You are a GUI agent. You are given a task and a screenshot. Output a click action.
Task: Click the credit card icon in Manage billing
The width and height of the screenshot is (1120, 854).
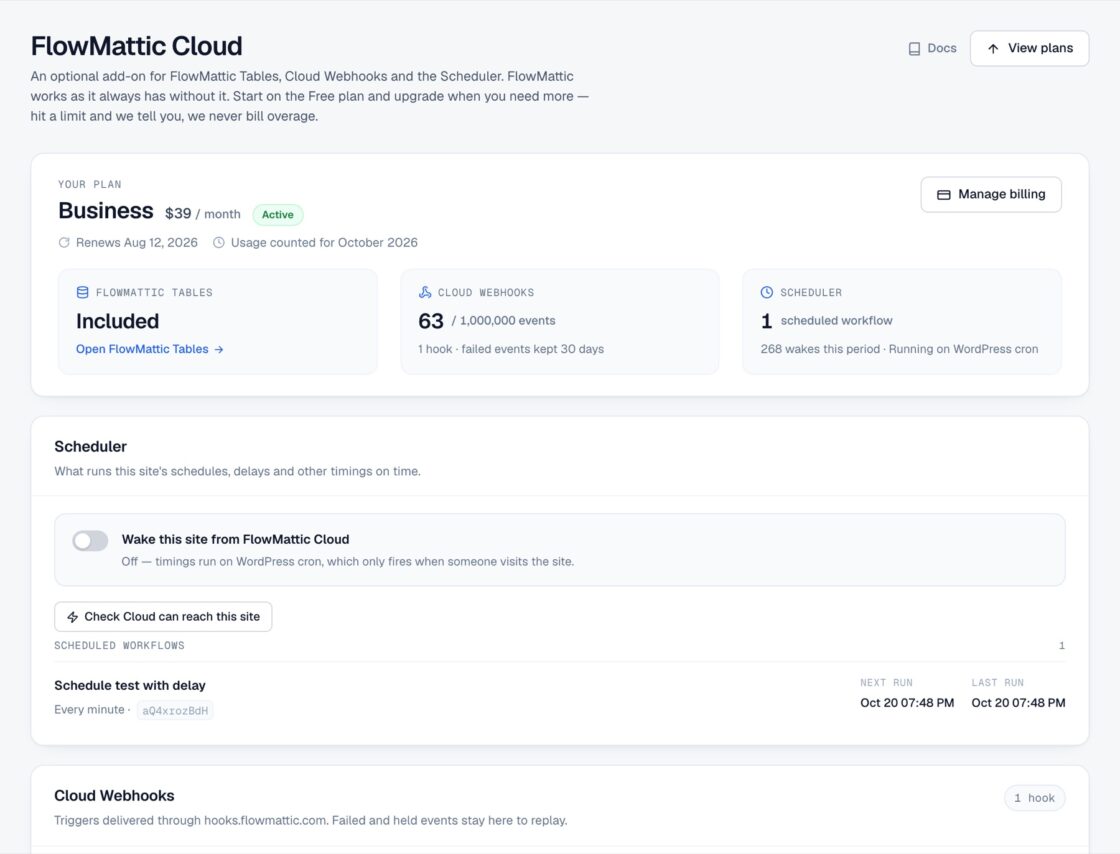pyautogui.click(x=944, y=194)
